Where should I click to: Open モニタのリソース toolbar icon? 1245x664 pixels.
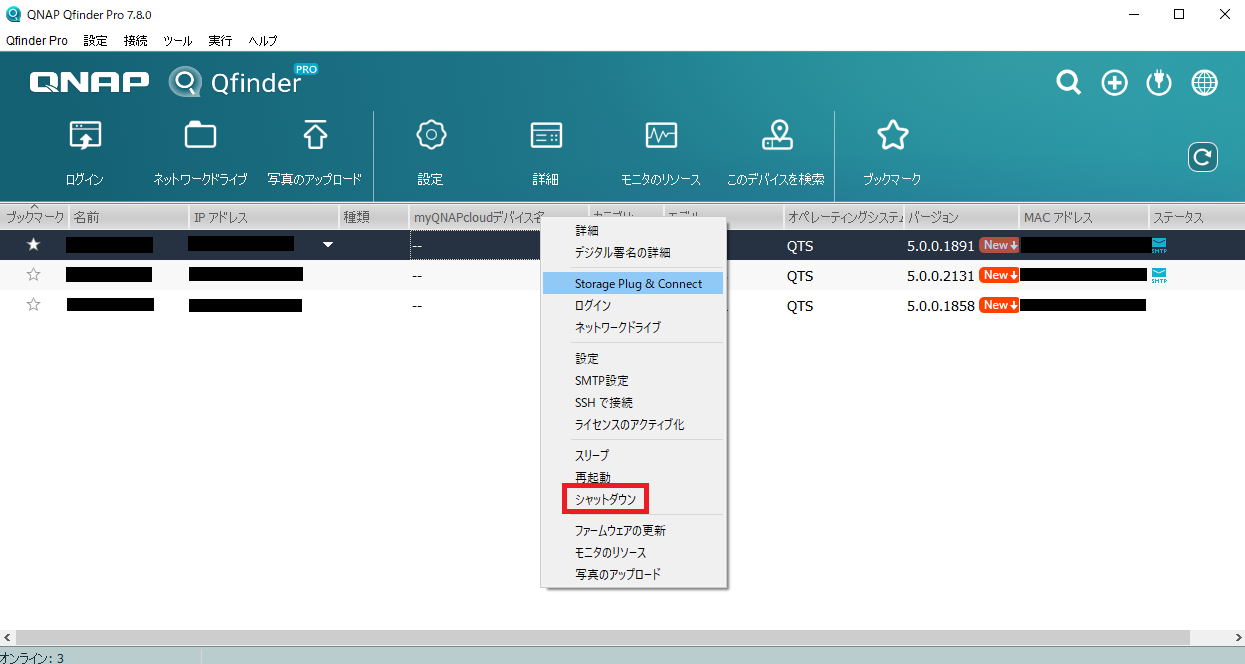pyautogui.click(x=661, y=135)
